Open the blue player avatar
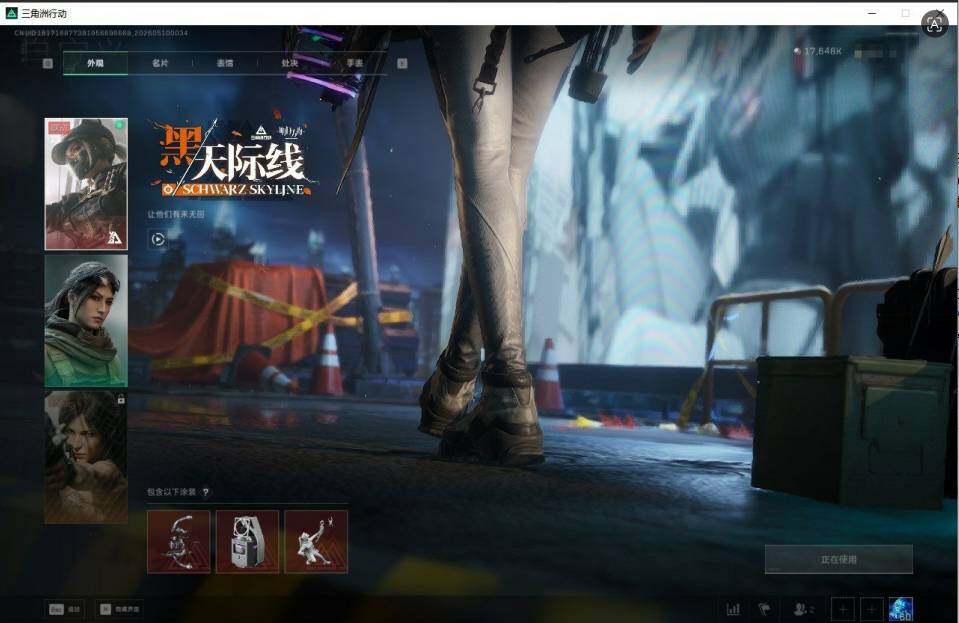This screenshot has width=959, height=623. (900, 609)
